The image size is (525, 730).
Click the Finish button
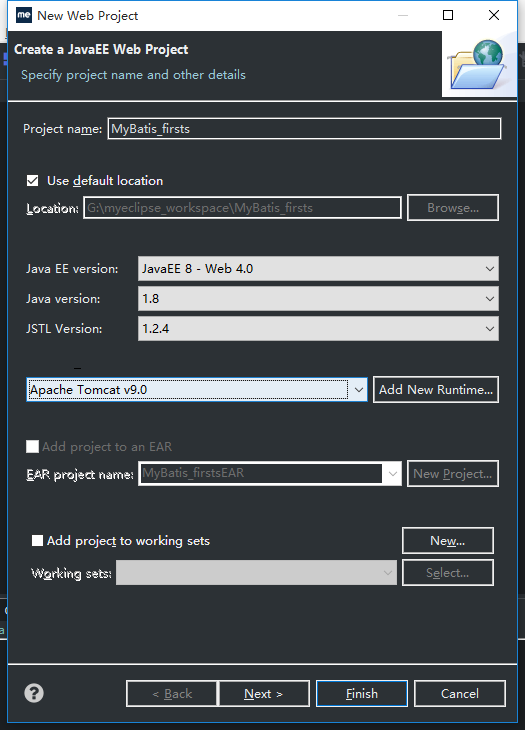click(362, 694)
